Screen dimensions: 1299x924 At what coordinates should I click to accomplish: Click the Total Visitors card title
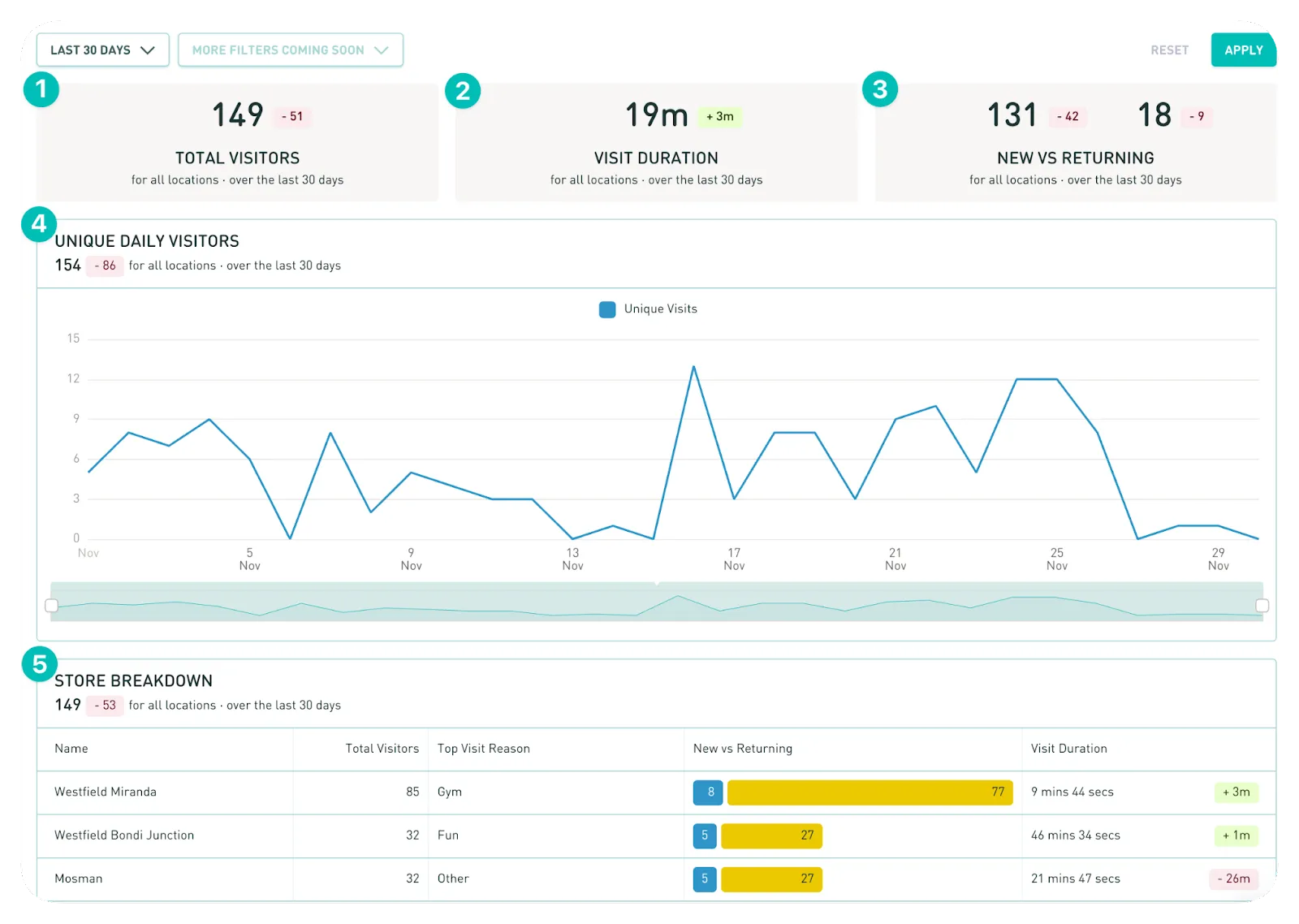point(238,158)
